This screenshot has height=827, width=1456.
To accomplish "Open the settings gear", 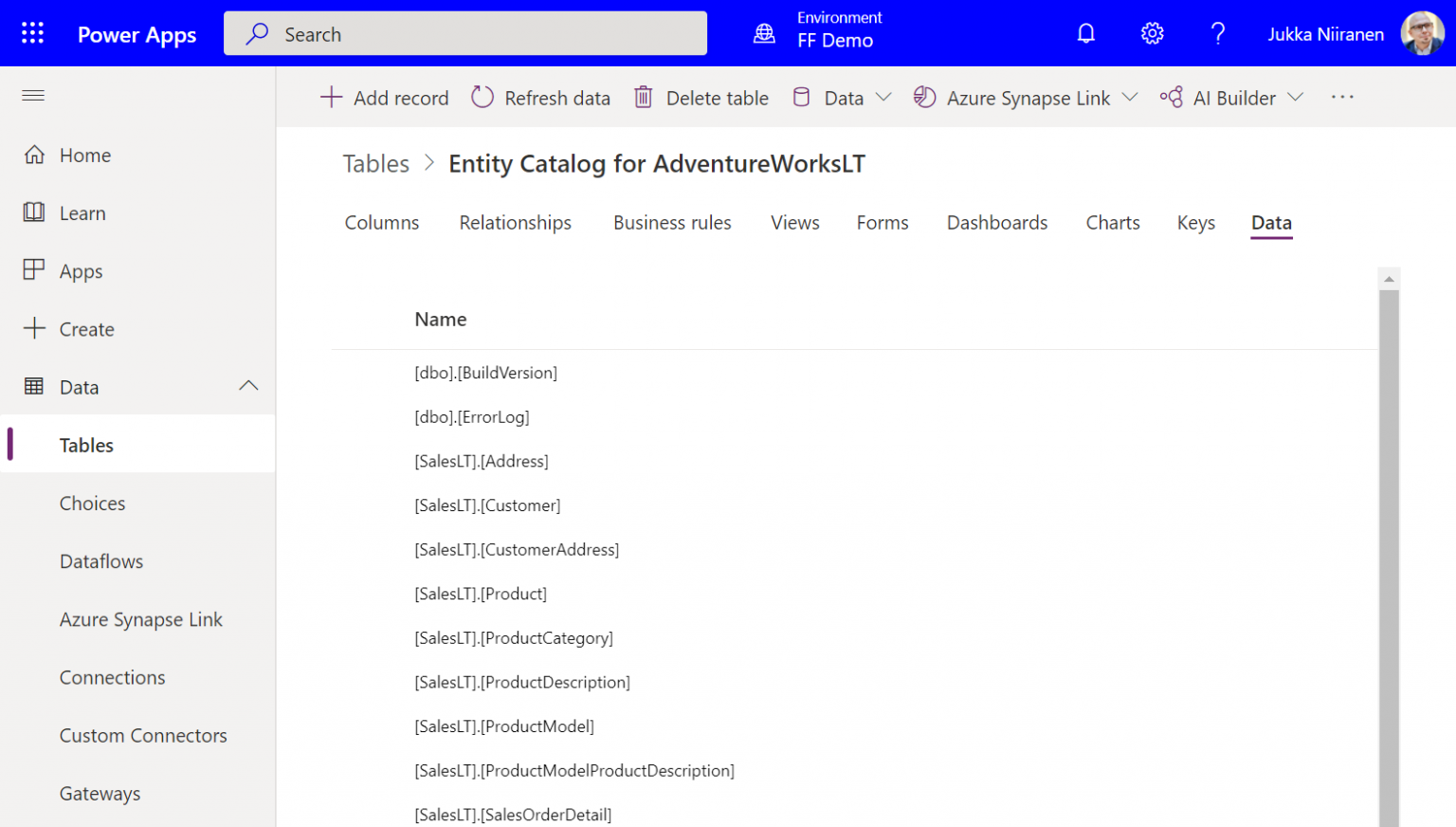I will [x=1152, y=34].
